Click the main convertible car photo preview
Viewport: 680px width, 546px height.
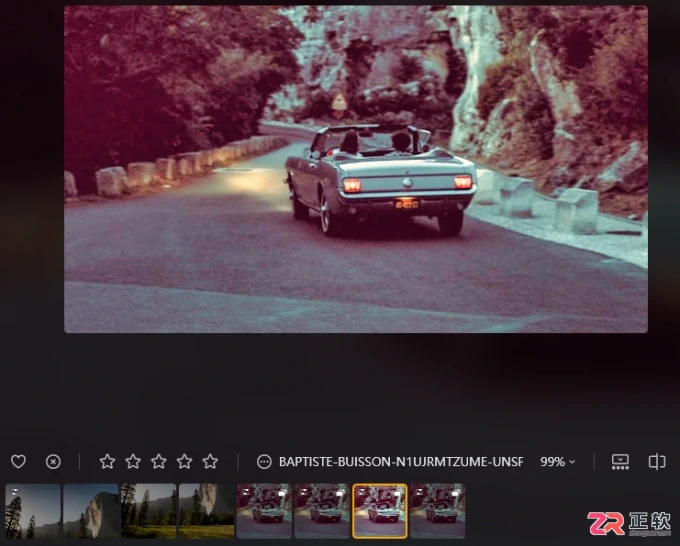point(356,169)
